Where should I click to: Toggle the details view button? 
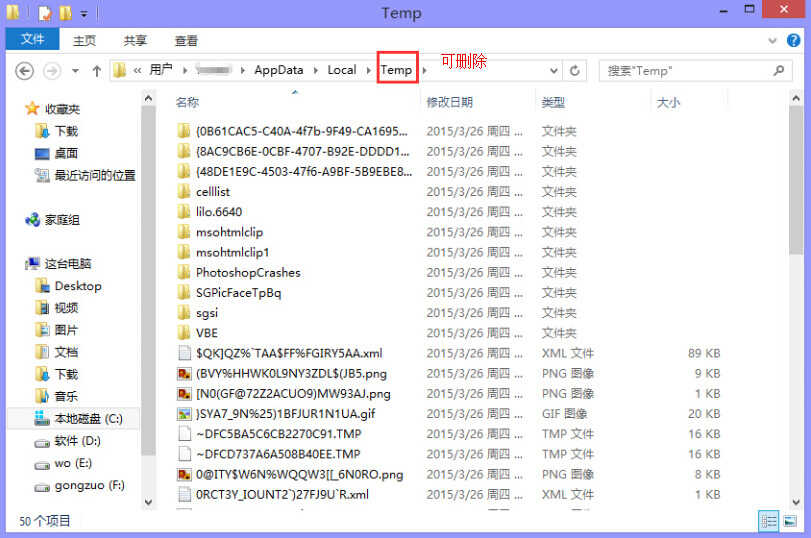coord(769,521)
